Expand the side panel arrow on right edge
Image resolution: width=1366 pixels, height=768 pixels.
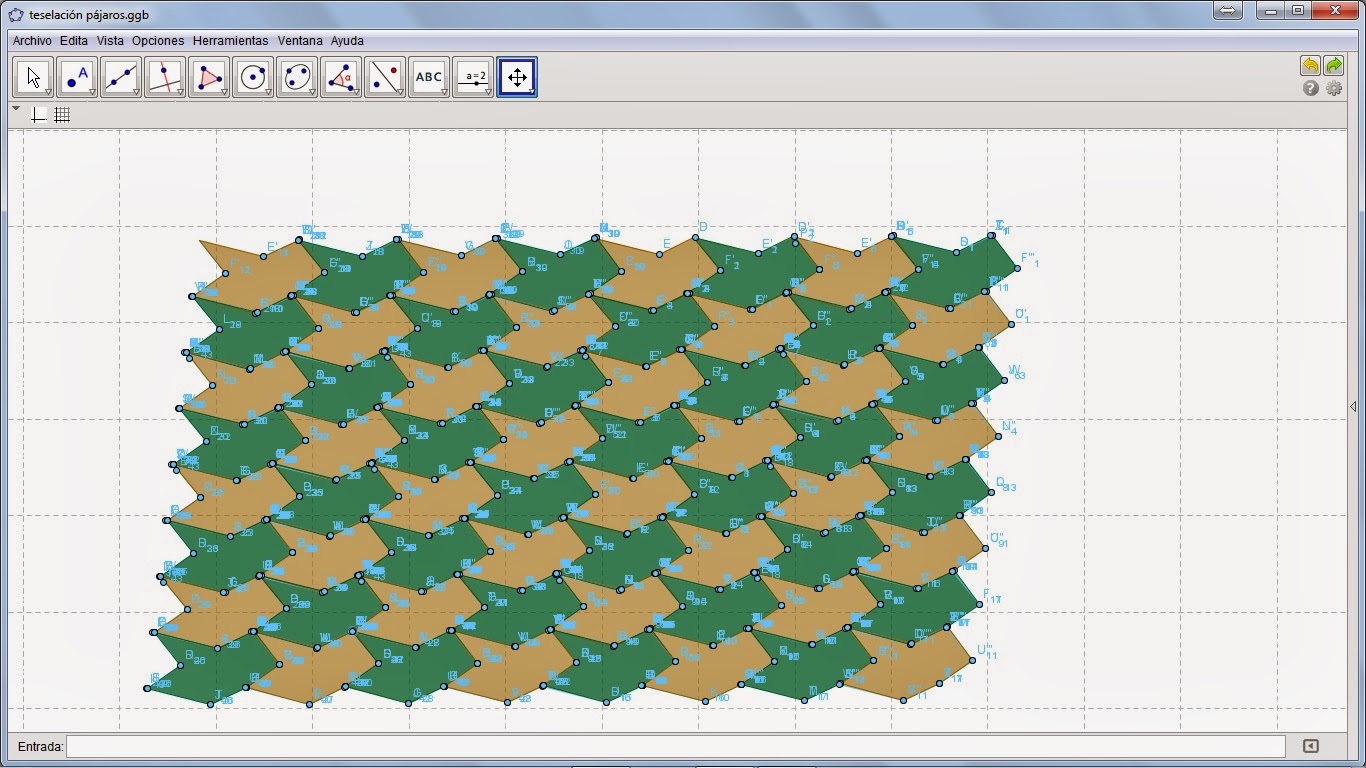[x=1353, y=407]
